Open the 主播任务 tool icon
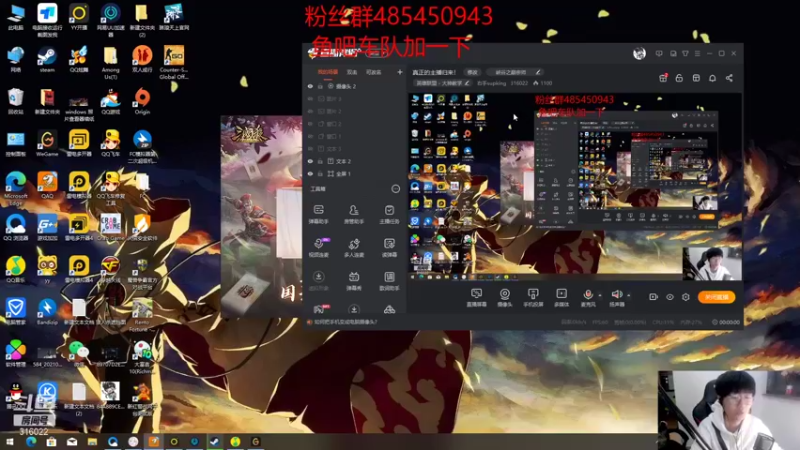 (x=389, y=214)
